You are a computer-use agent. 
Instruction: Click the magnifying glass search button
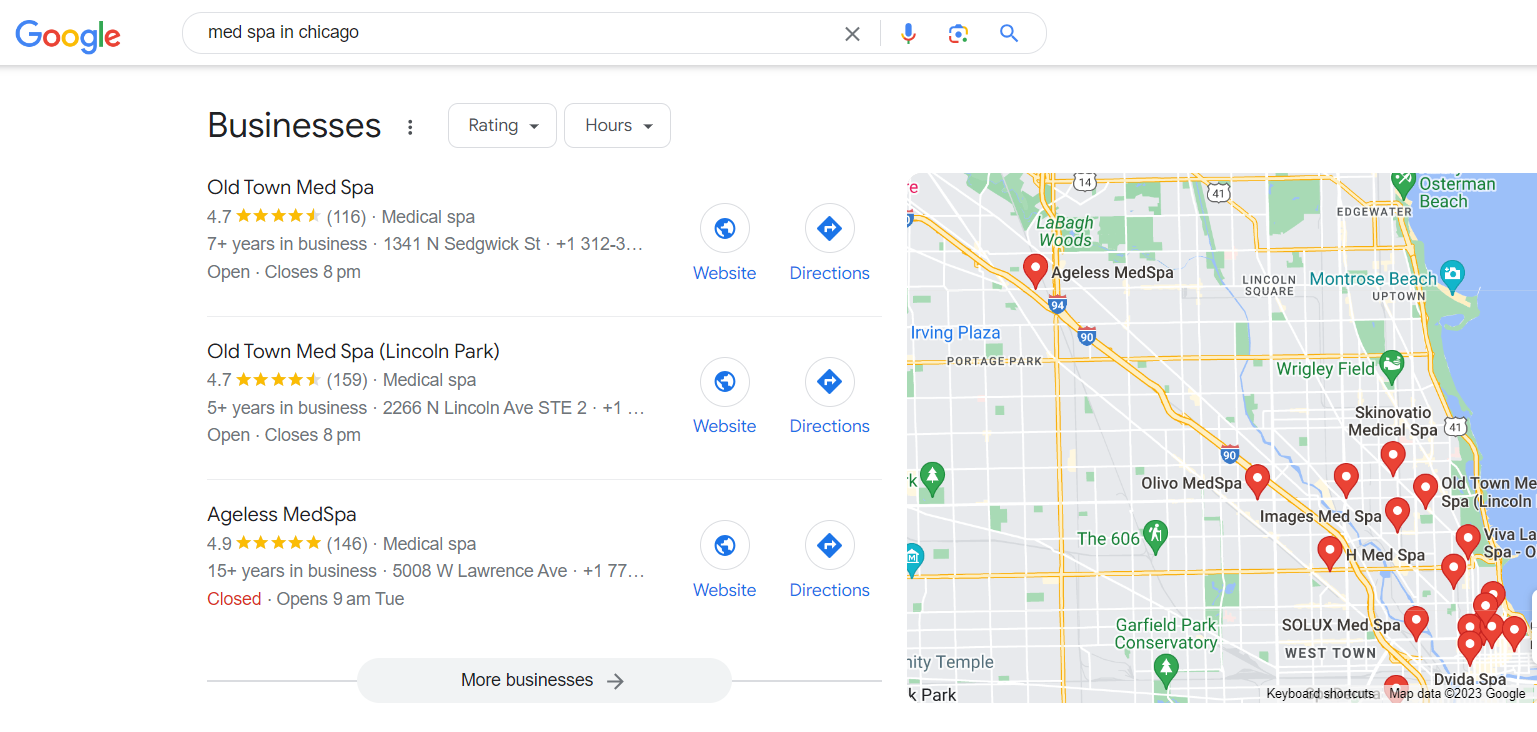point(1009,34)
